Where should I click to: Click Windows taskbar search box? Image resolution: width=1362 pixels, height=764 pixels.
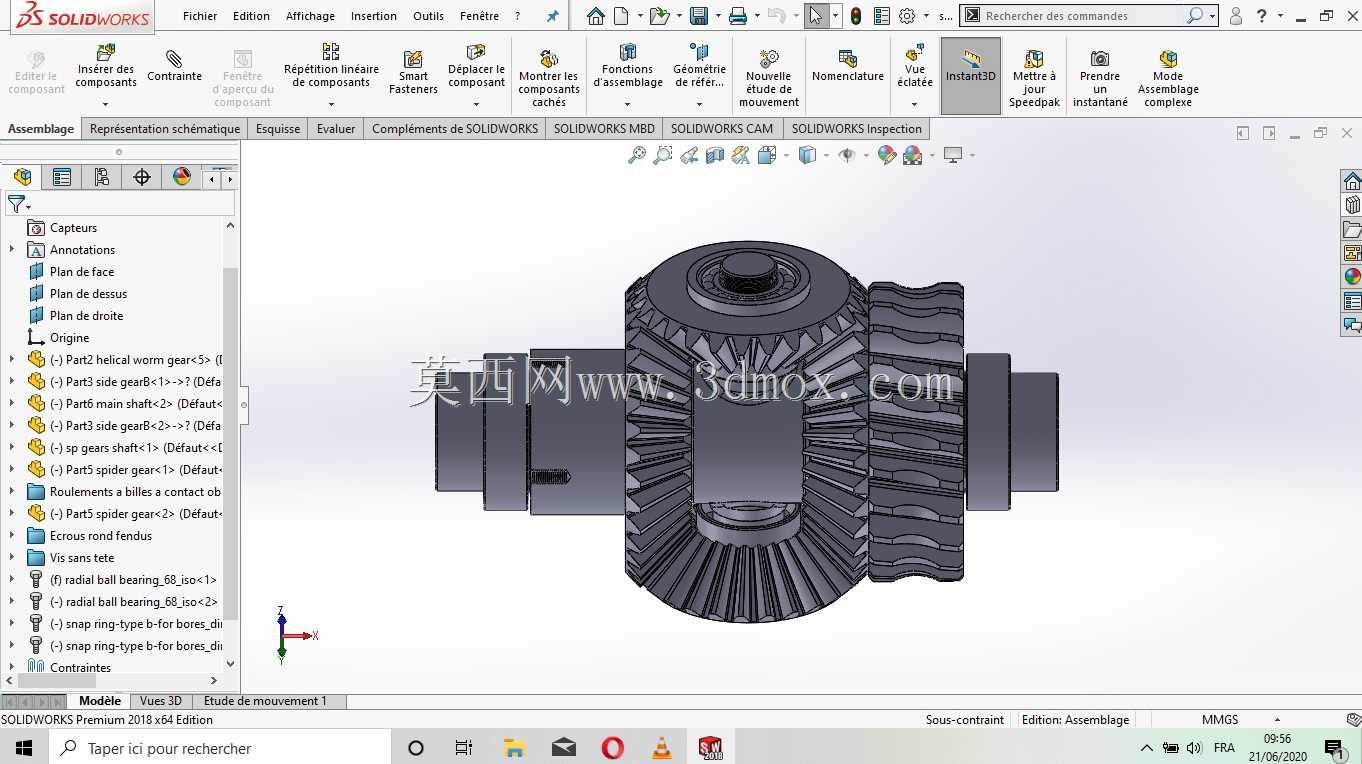point(219,748)
